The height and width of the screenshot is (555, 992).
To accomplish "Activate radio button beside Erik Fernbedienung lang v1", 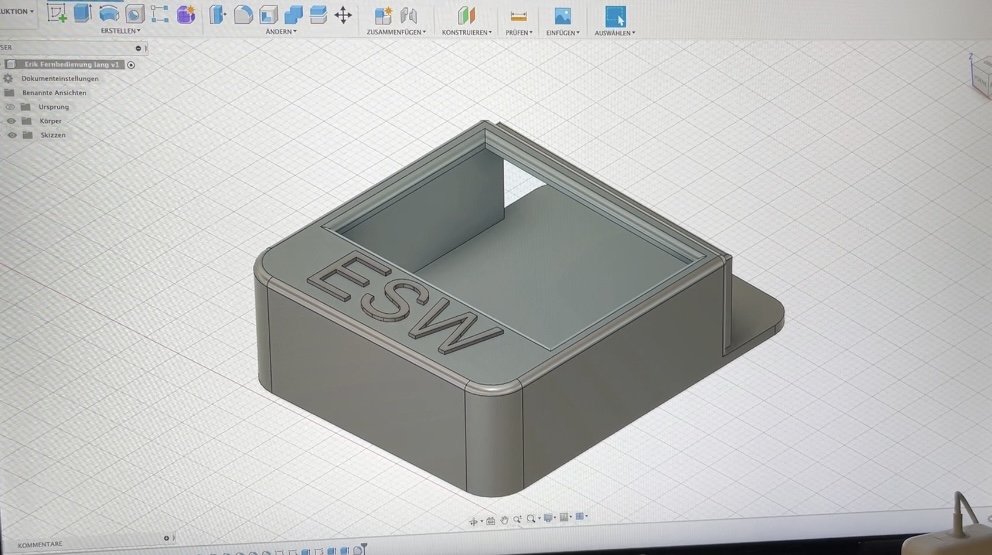I will click(131, 65).
